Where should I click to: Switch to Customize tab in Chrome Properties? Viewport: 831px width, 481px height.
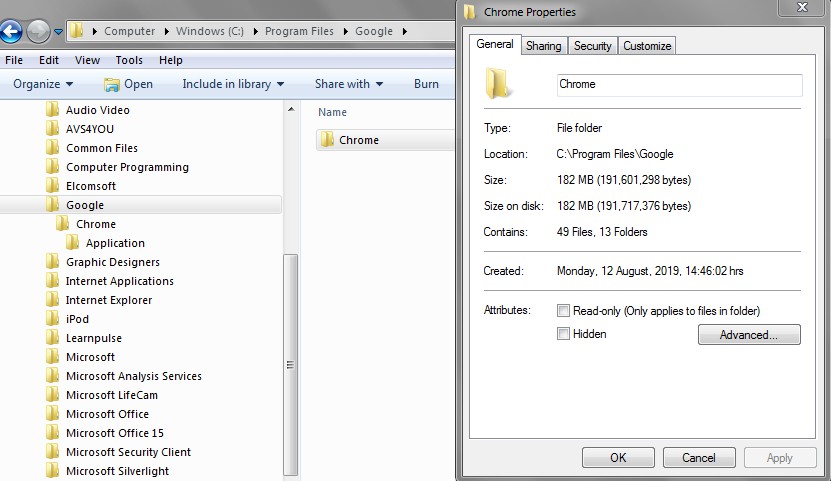coord(647,46)
